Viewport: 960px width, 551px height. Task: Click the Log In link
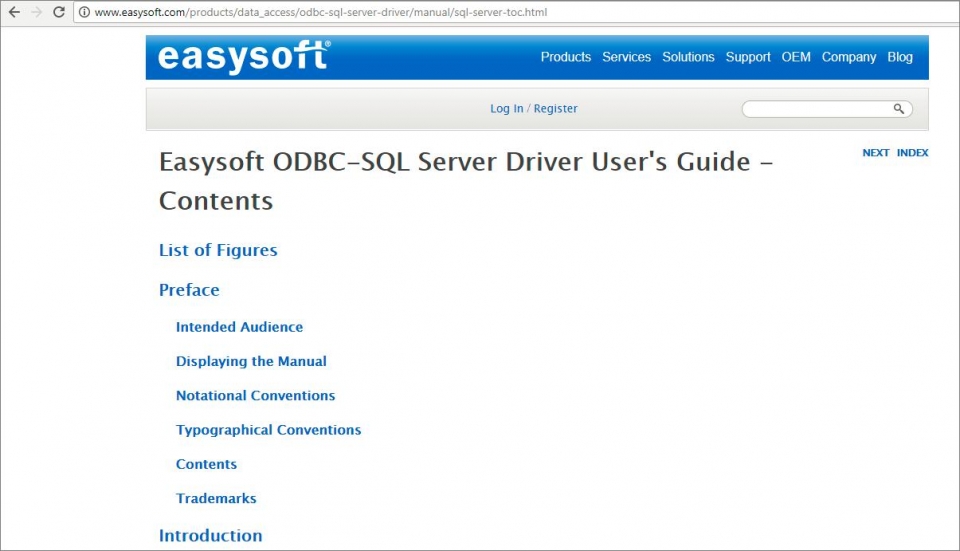click(506, 109)
